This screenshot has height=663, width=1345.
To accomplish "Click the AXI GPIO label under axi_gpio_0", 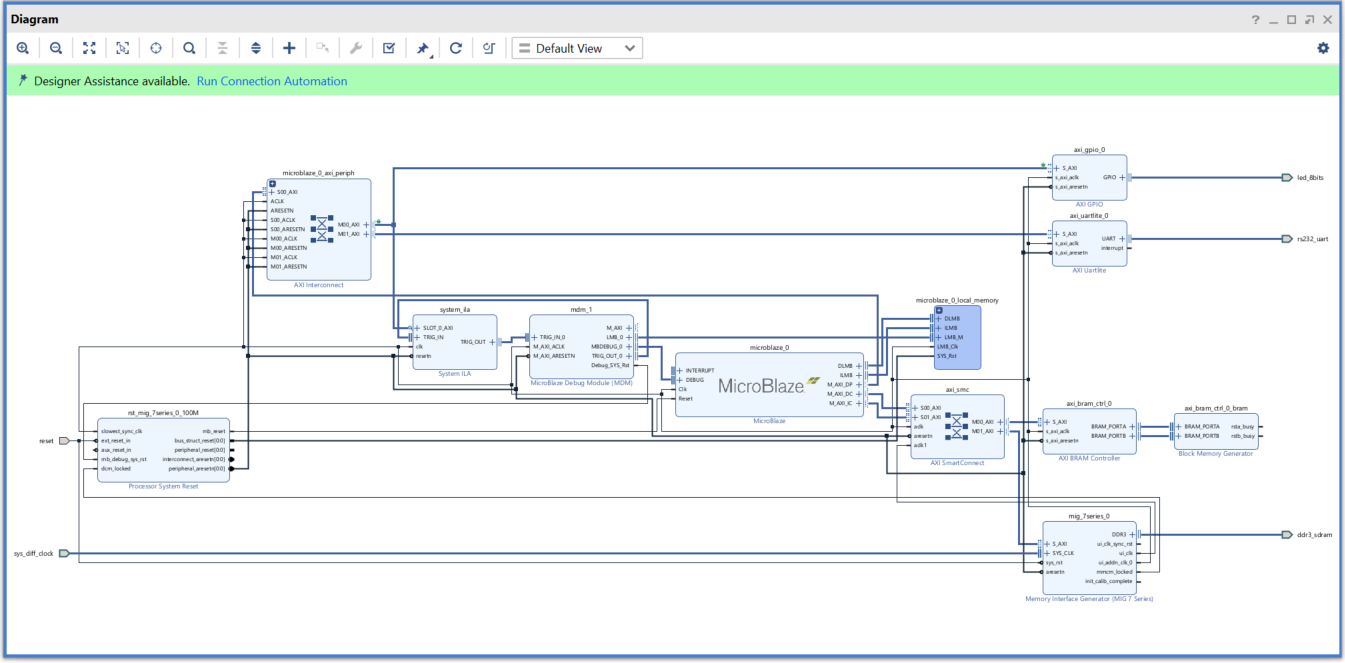I will (x=1088, y=204).
